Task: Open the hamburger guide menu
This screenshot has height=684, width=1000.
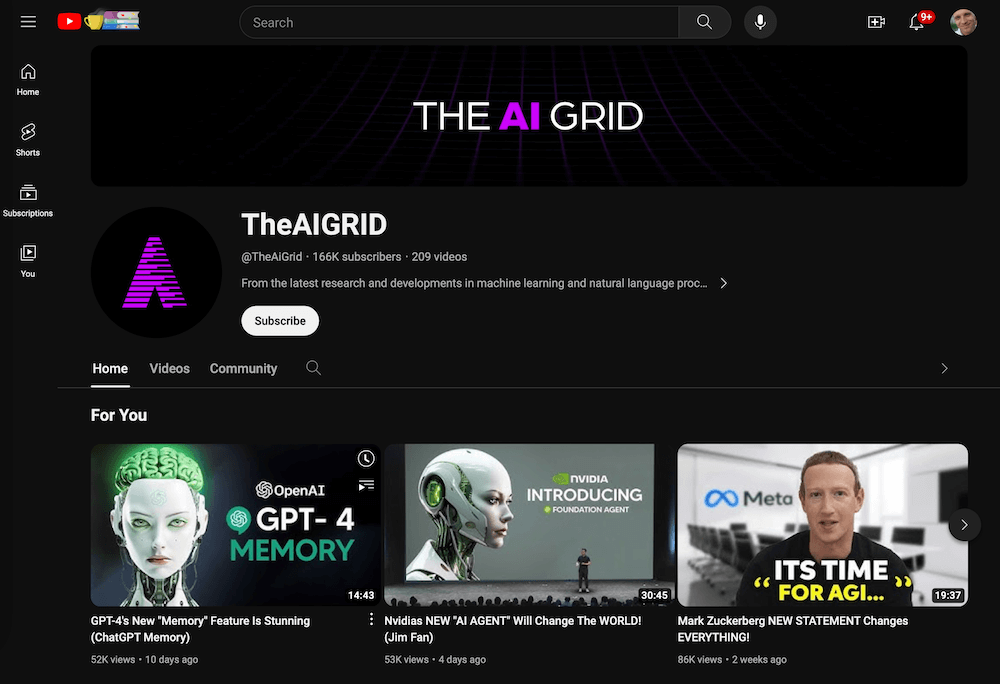Action: (x=28, y=22)
